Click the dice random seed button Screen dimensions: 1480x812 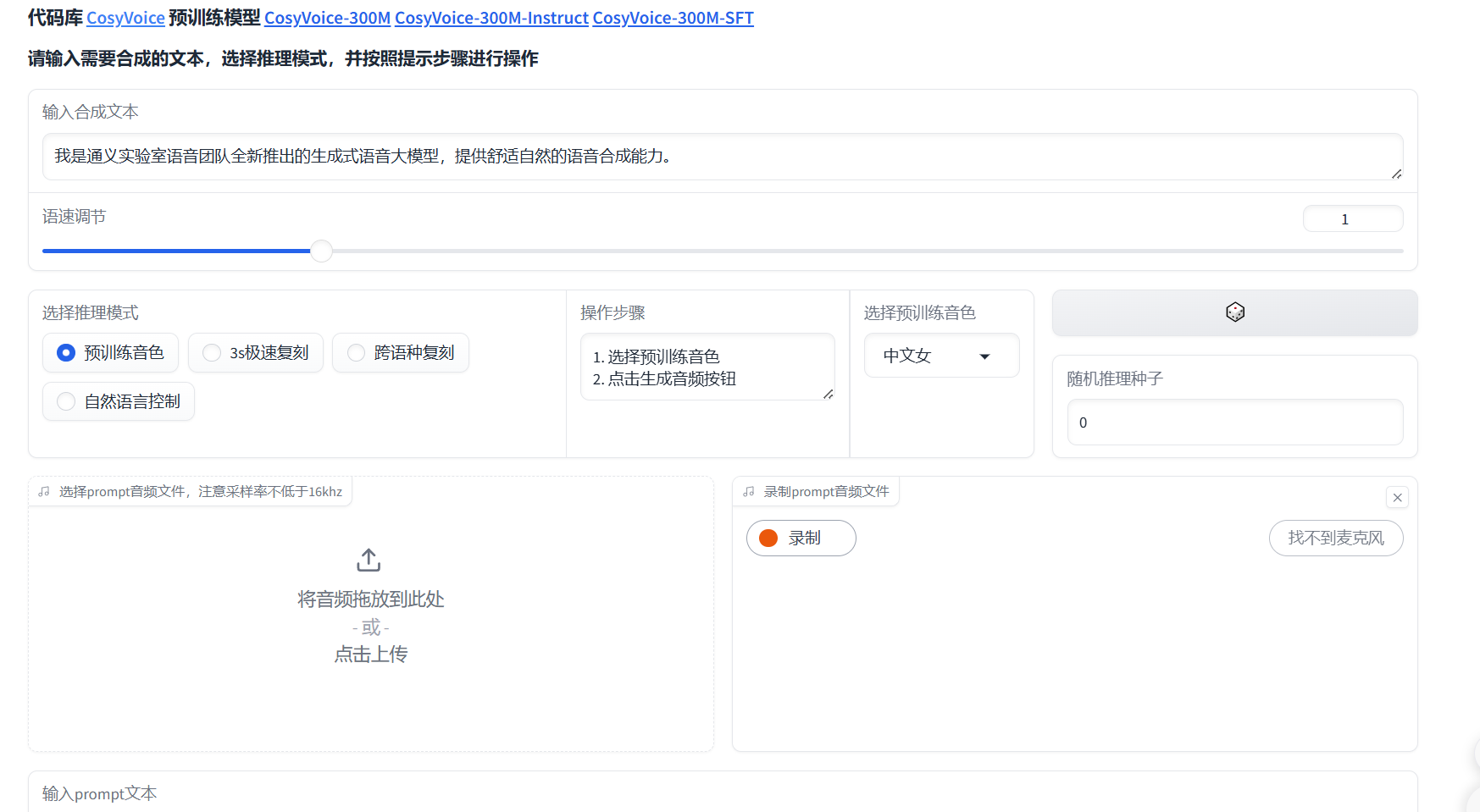coord(1234,312)
